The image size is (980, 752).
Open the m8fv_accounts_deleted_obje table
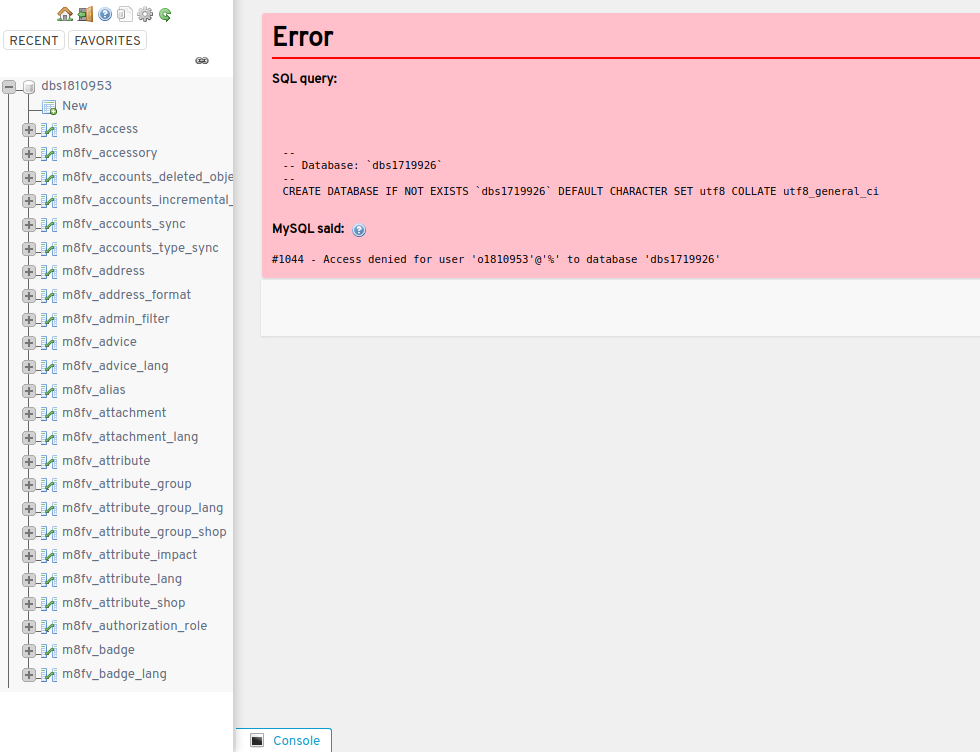(x=148, y=176)
